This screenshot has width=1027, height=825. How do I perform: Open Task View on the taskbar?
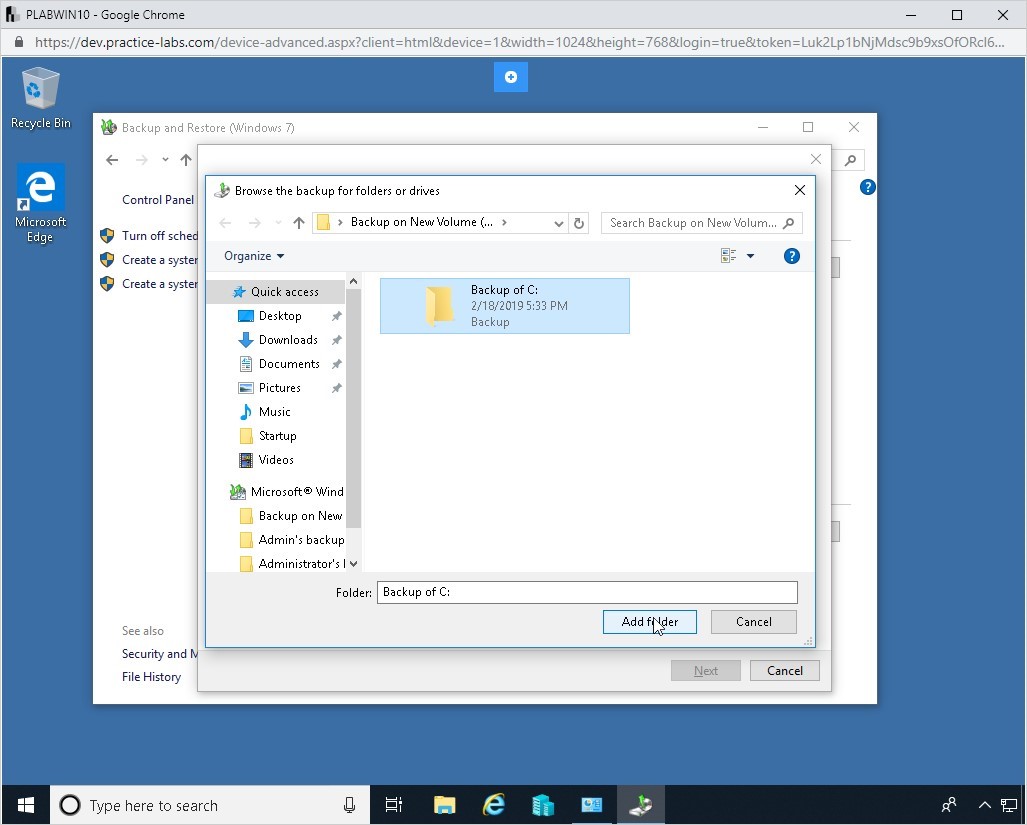point(394,805)
